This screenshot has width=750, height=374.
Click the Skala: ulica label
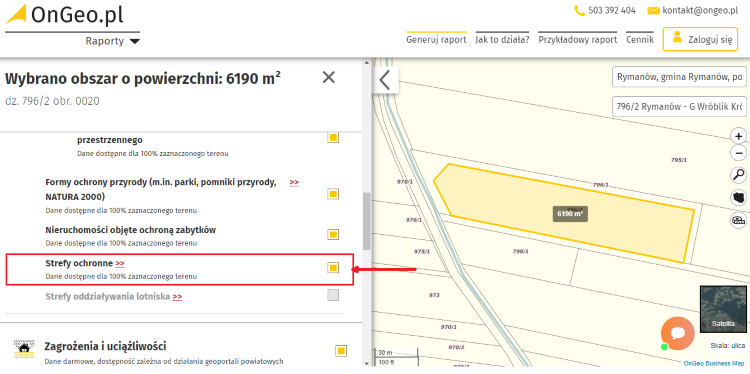pos(728,346)
